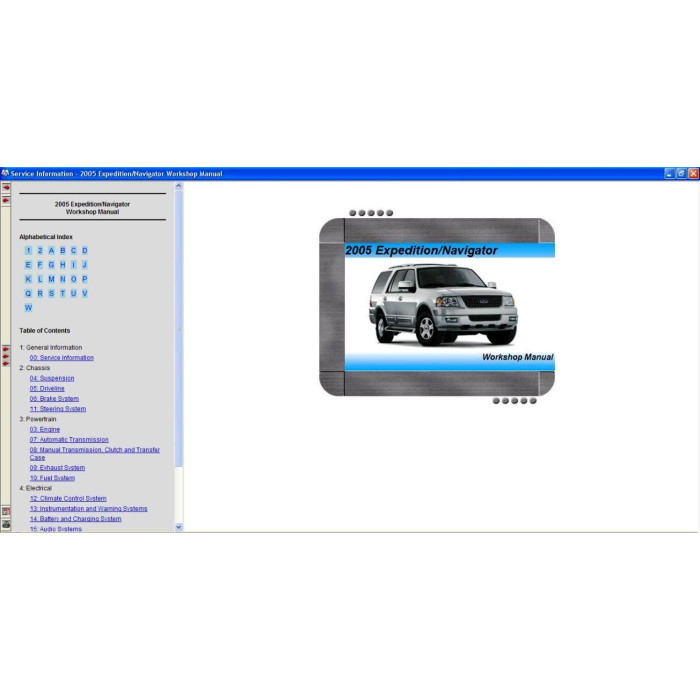
Task: Click the 'Alphabetical Index' heading
Action: point(46,237)
